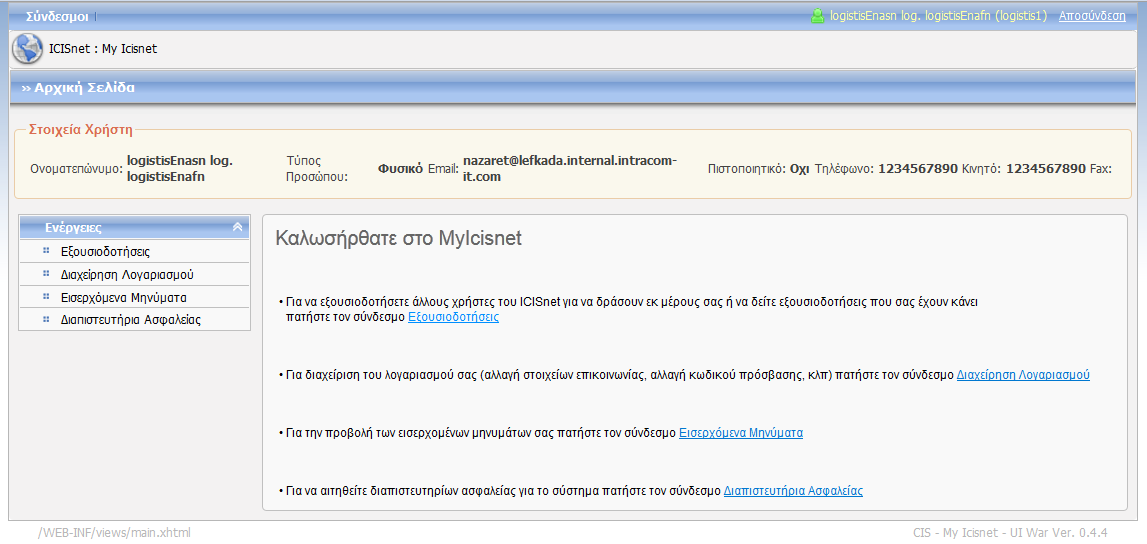Screen dimensions: 1147x544
Task: Follow the Εισερχόμενα Μηνύματα link in welcome text
Action: [741, 432]
